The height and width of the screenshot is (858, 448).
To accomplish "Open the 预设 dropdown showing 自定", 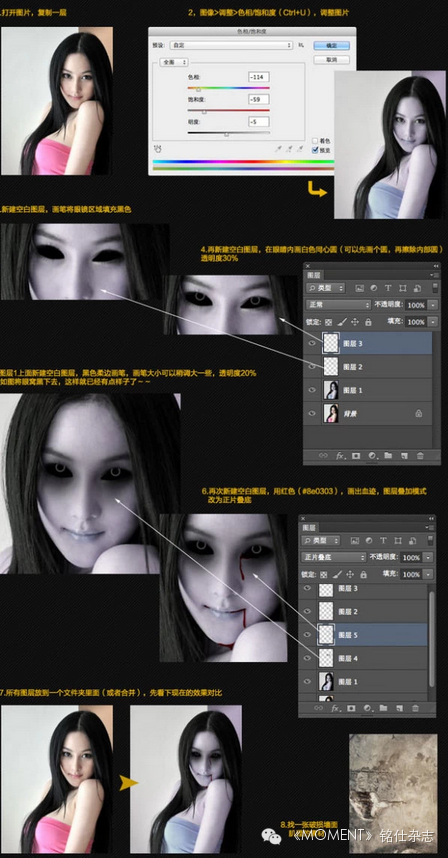I will click(x=230, y=45).
